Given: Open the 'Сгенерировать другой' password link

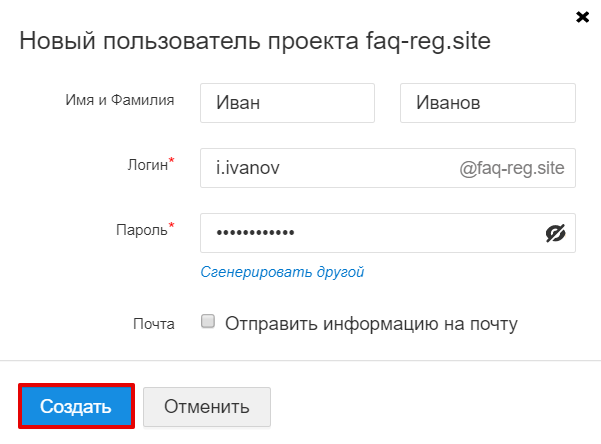Looking at the screenshot, I should [282, 271].
